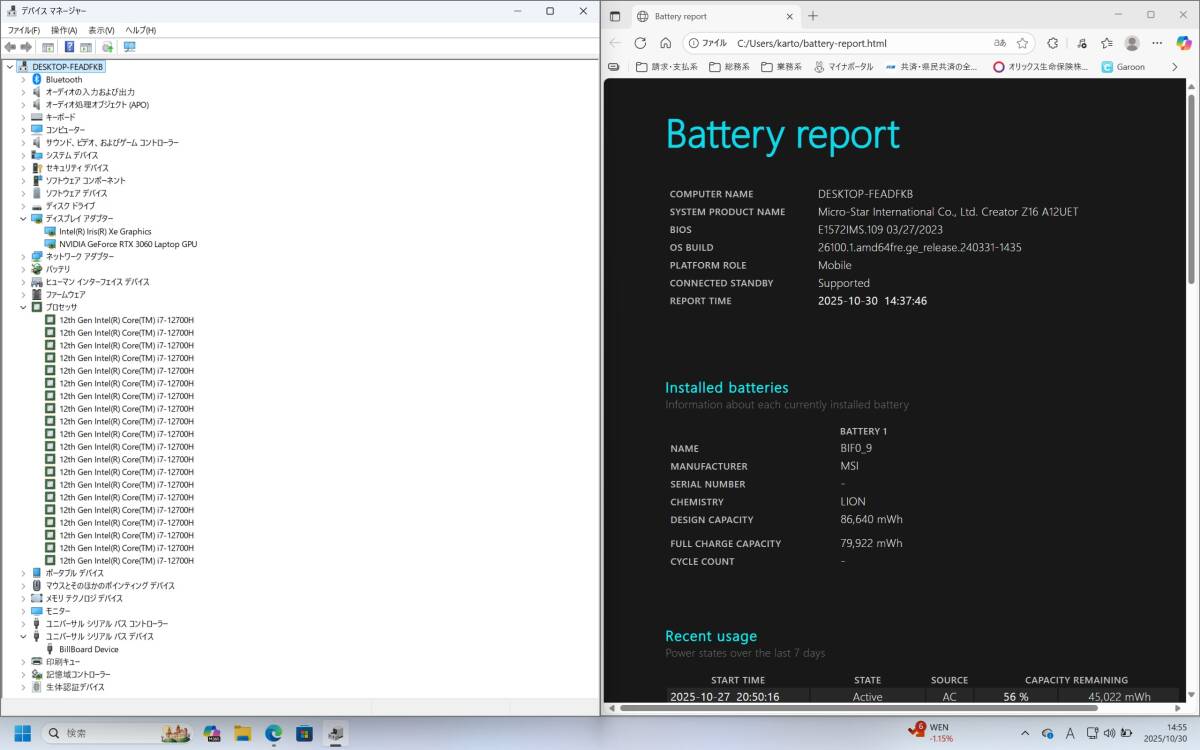Collapse the プロセッサ processor category

24,307
